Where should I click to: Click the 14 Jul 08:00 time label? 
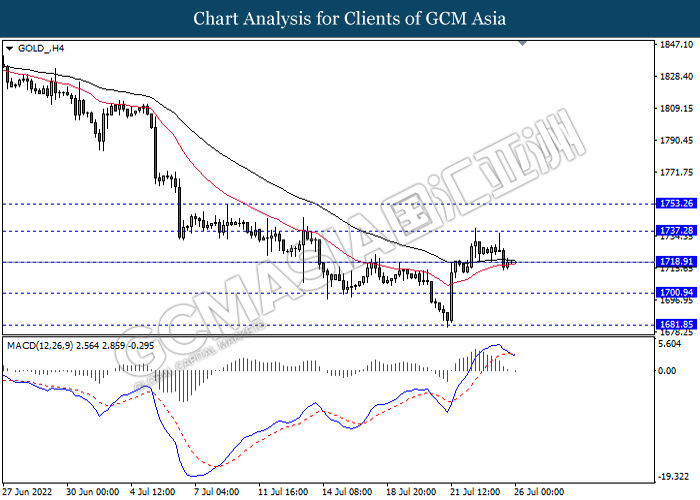(347, 492)
